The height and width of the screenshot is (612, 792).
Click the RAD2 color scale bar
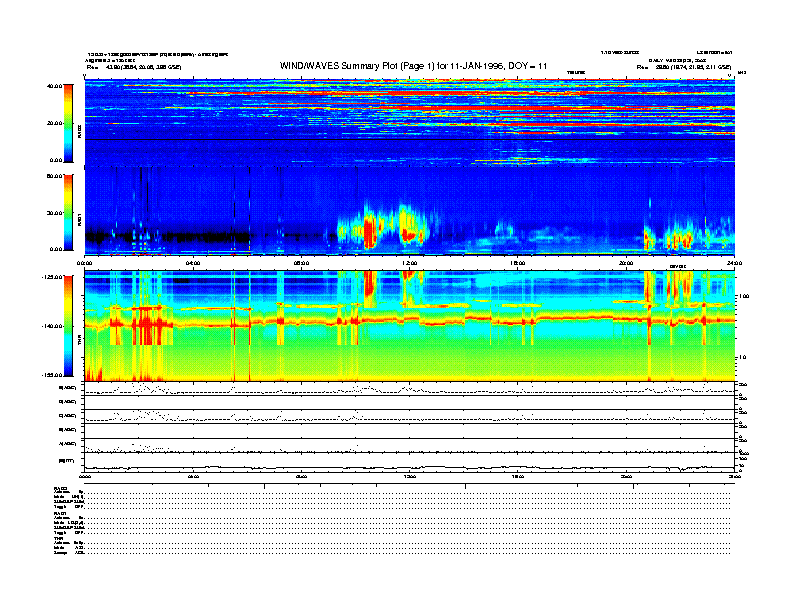click(68, 123)
